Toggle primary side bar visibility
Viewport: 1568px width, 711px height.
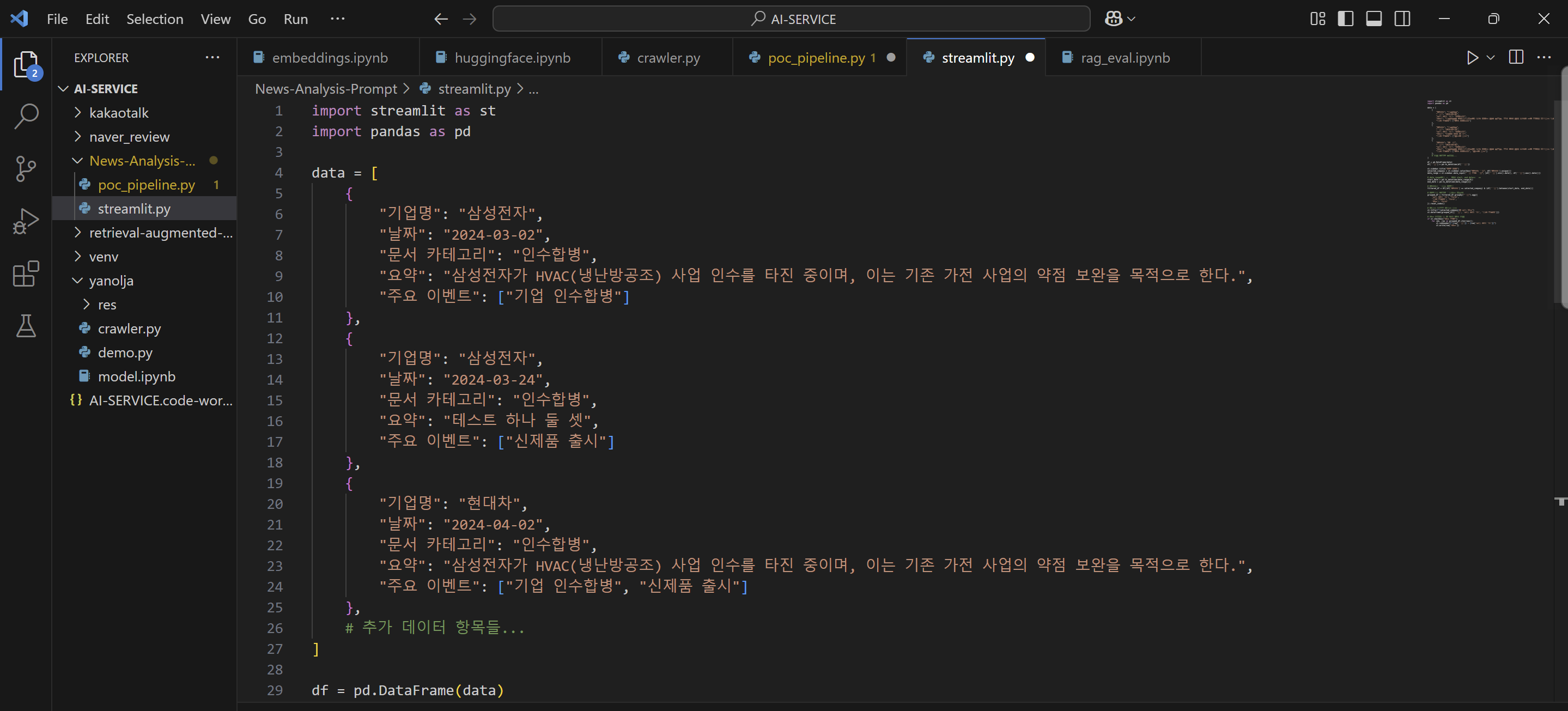point(1345,19)
